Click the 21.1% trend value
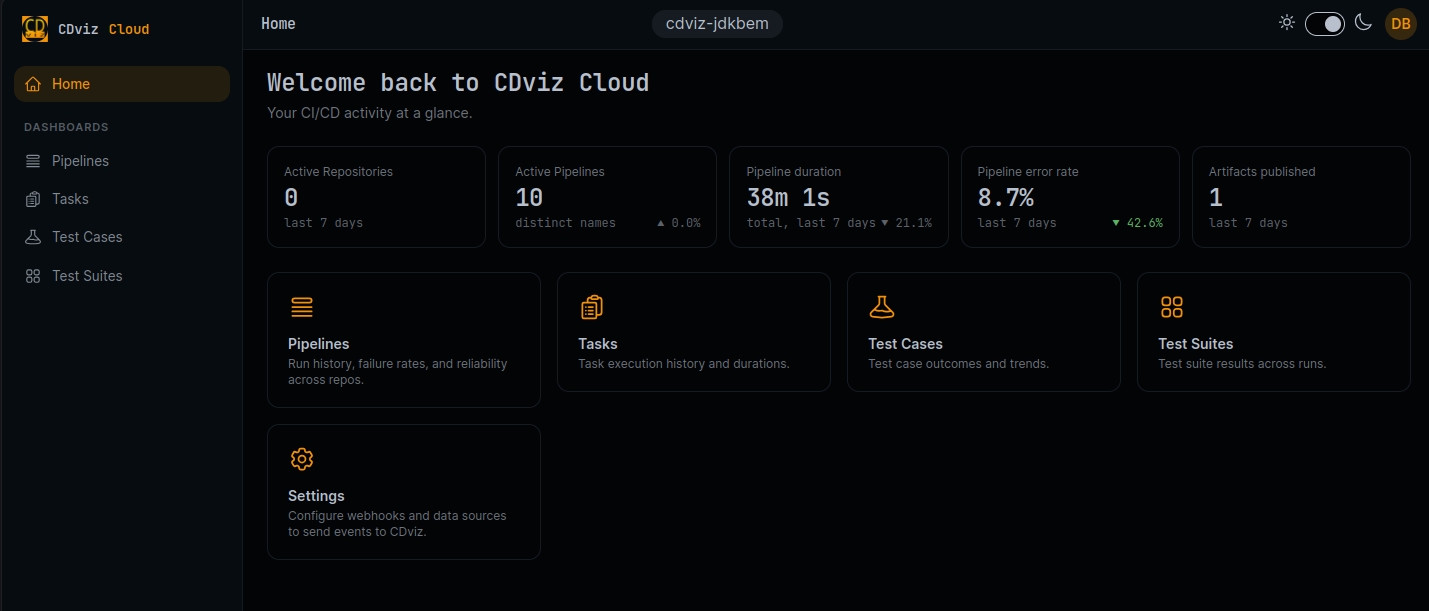Image resolution: width=1429 pixels, height=611 pixels. [x=914, y=223]
